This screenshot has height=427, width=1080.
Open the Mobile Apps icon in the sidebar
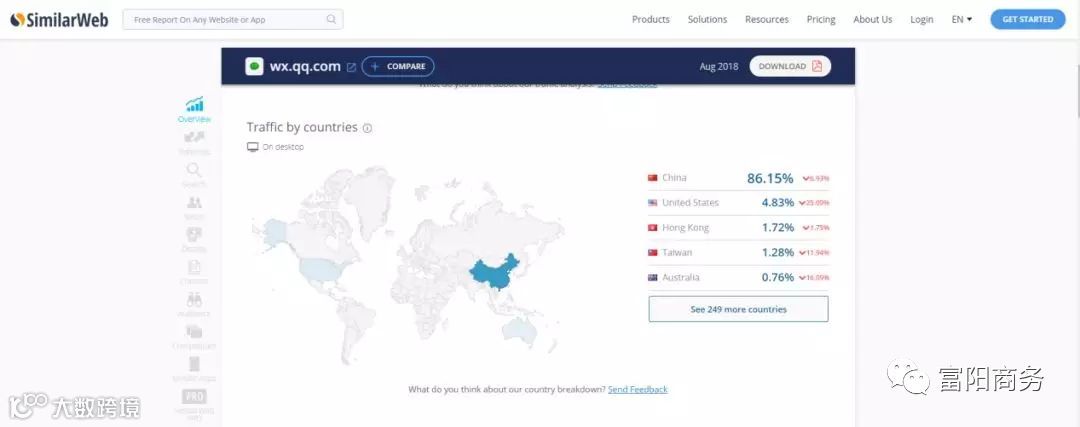(194, 364)
